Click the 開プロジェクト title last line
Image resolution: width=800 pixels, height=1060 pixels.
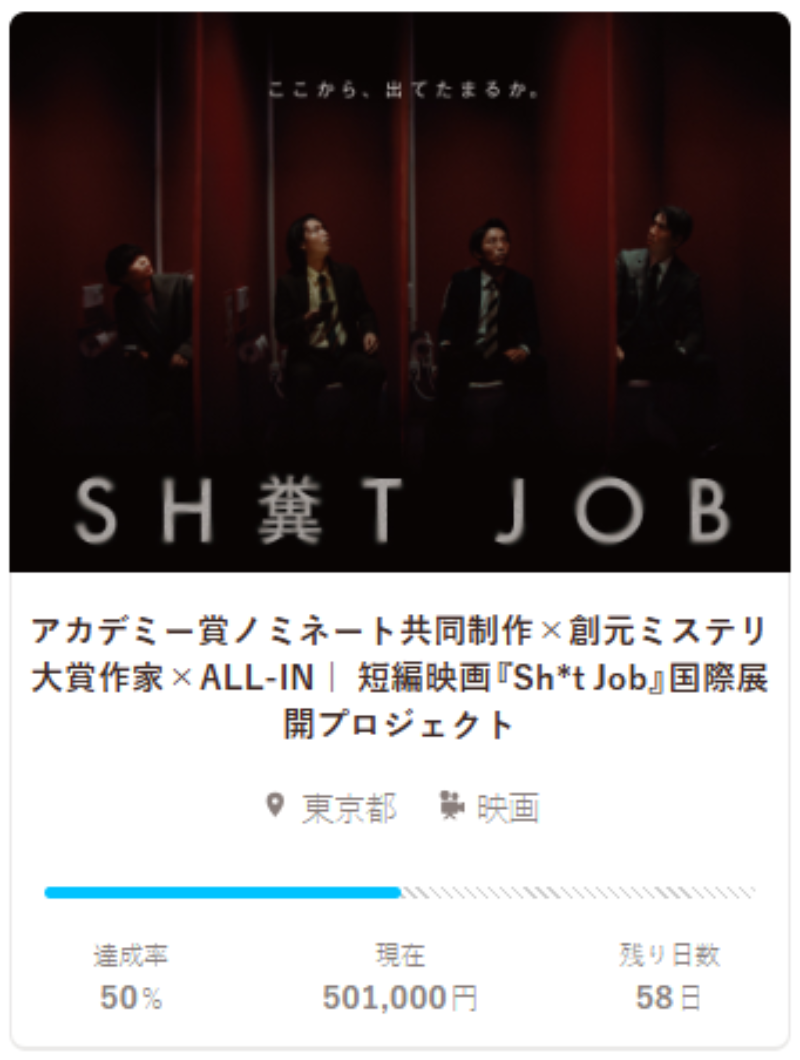click(x=400, y=725)
